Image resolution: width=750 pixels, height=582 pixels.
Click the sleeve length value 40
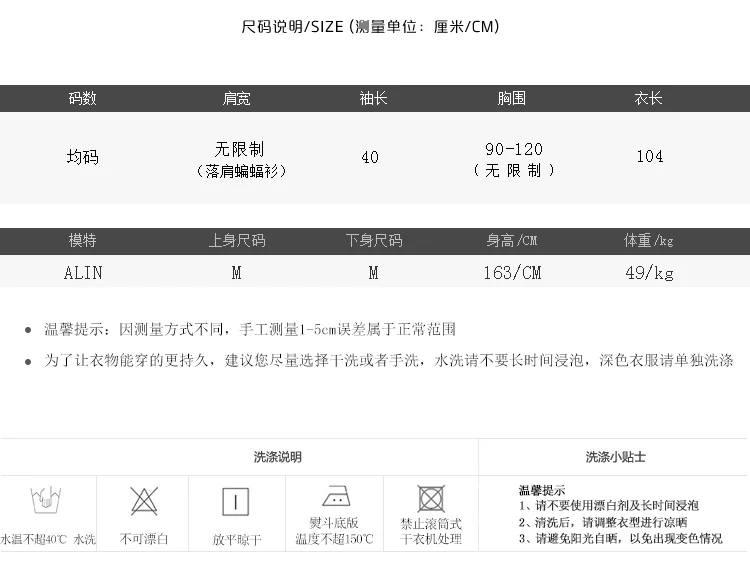(370, 157)
